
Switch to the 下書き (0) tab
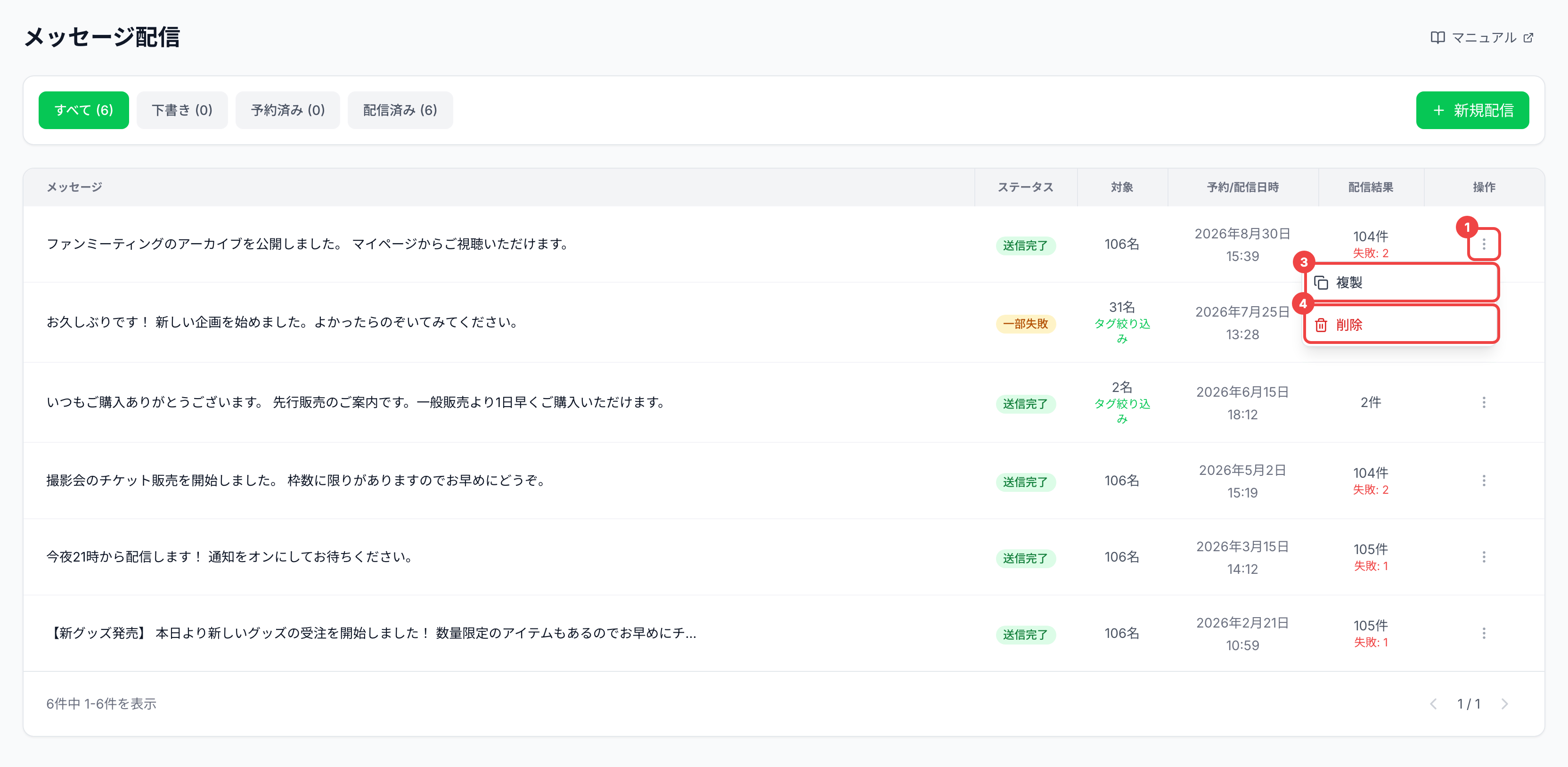click(182, 110)
